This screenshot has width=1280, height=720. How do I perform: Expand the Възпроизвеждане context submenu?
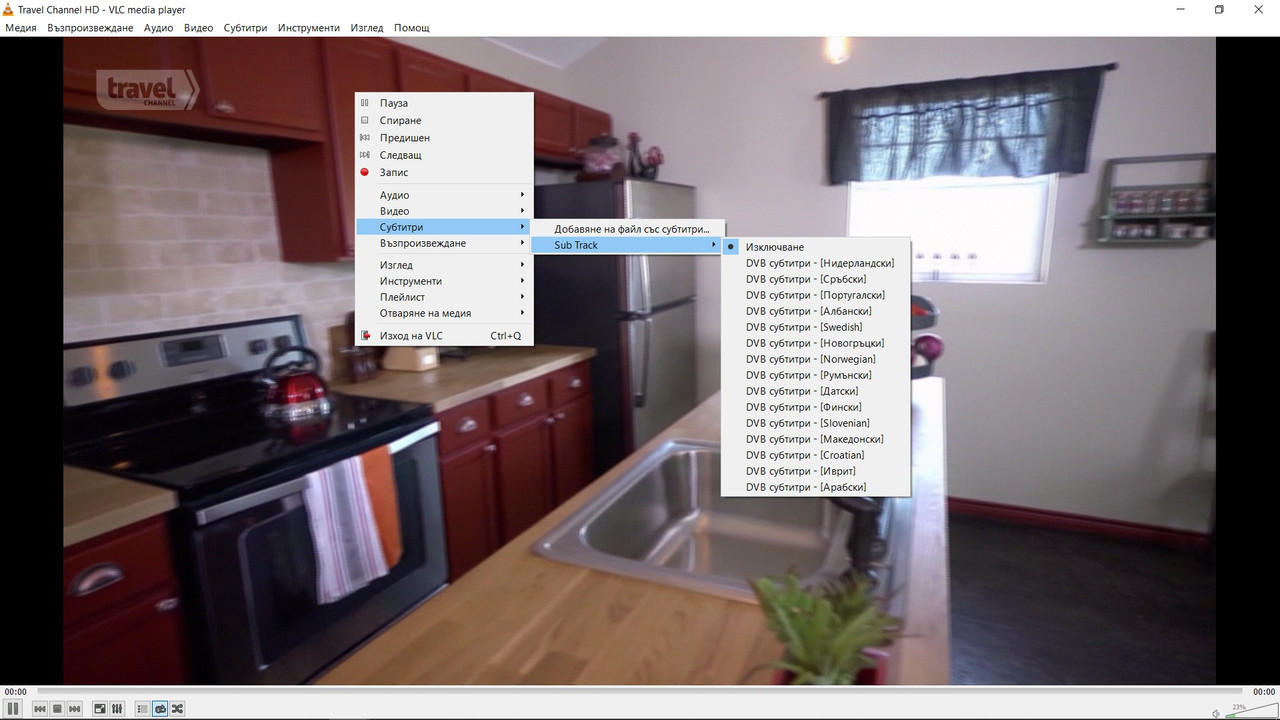pyautogui.click(x=444, y=243)
